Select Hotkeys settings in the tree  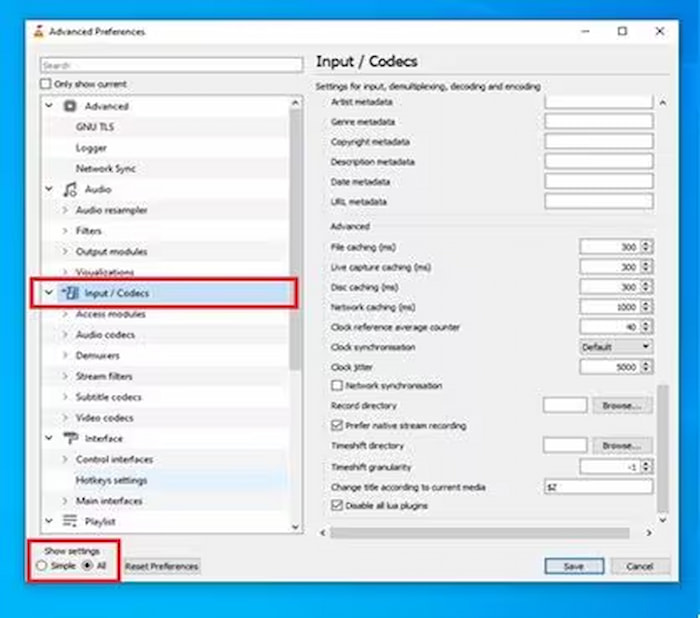(111, 480)
